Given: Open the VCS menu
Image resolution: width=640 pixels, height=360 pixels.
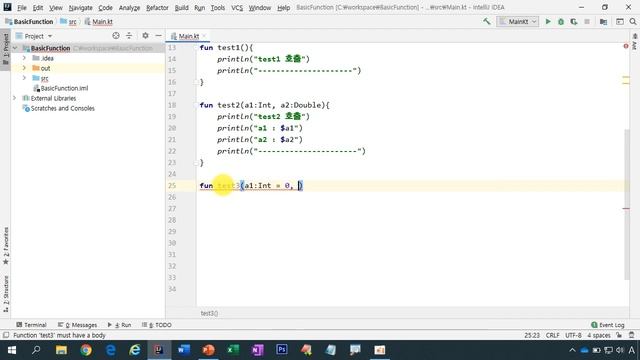Looking at the screenshot, I should point(237,7).
